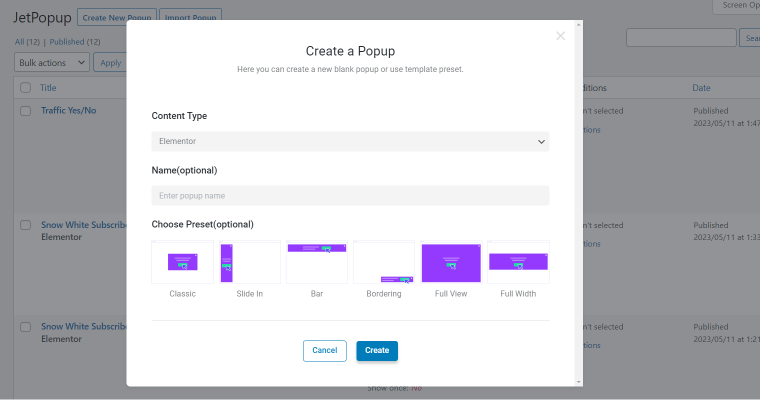The image size is (760, 400).
Task: Open the Bulk actions dropdown
Action: [52, 63]
